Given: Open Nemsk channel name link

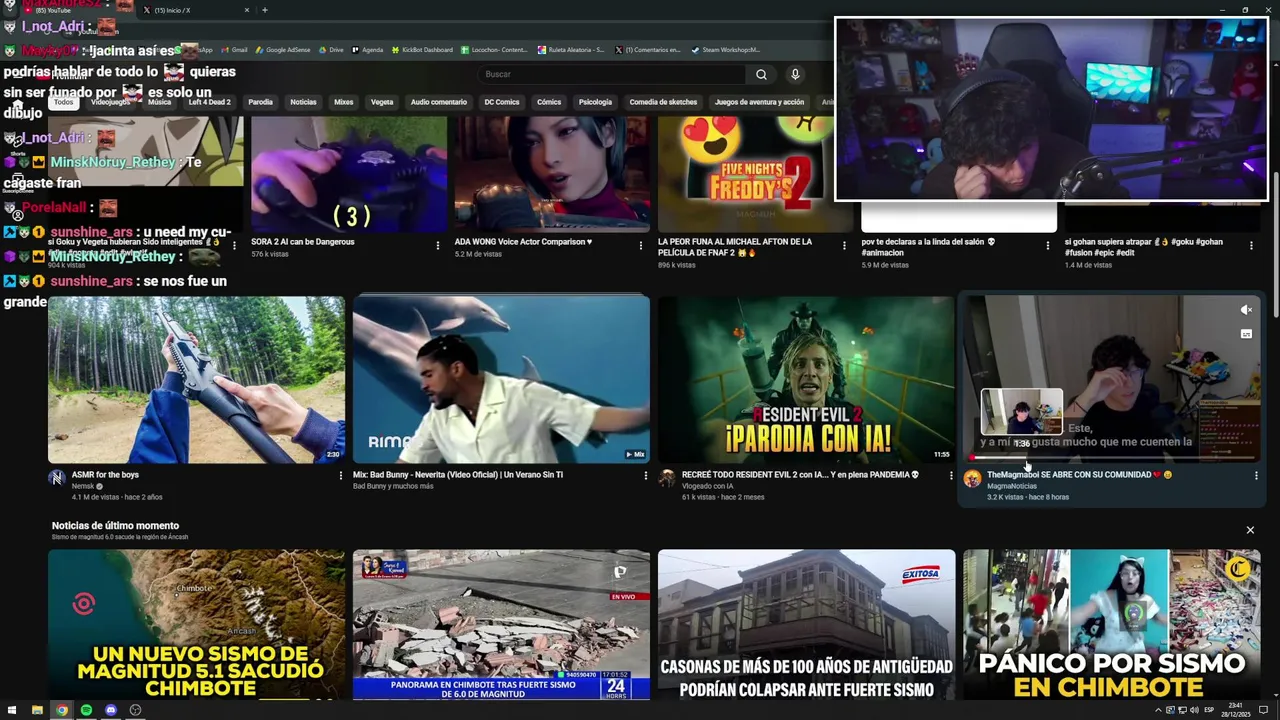Looking at the screenshot, I should click(82, 486).
